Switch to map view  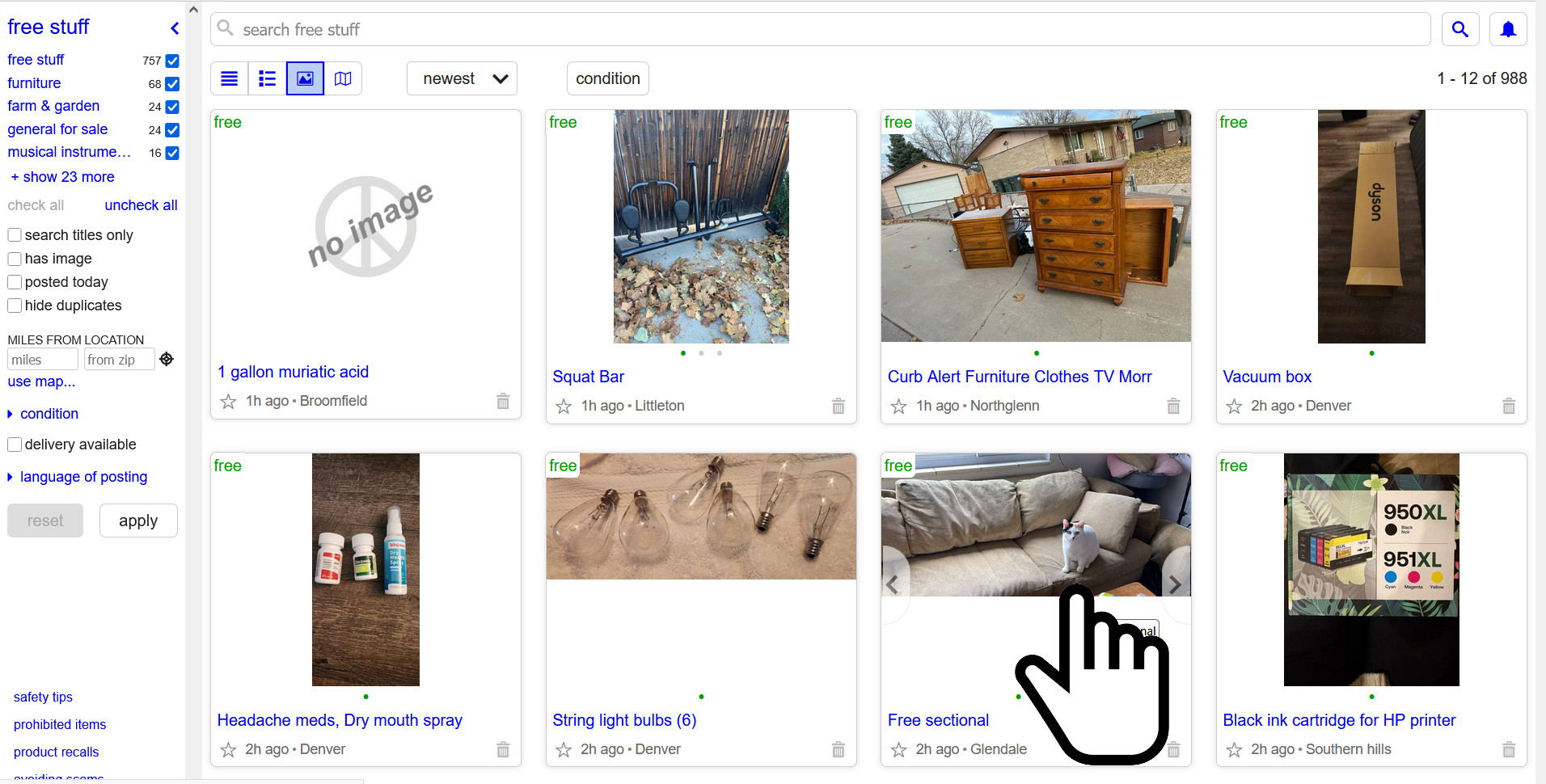[x=343, y=78]
